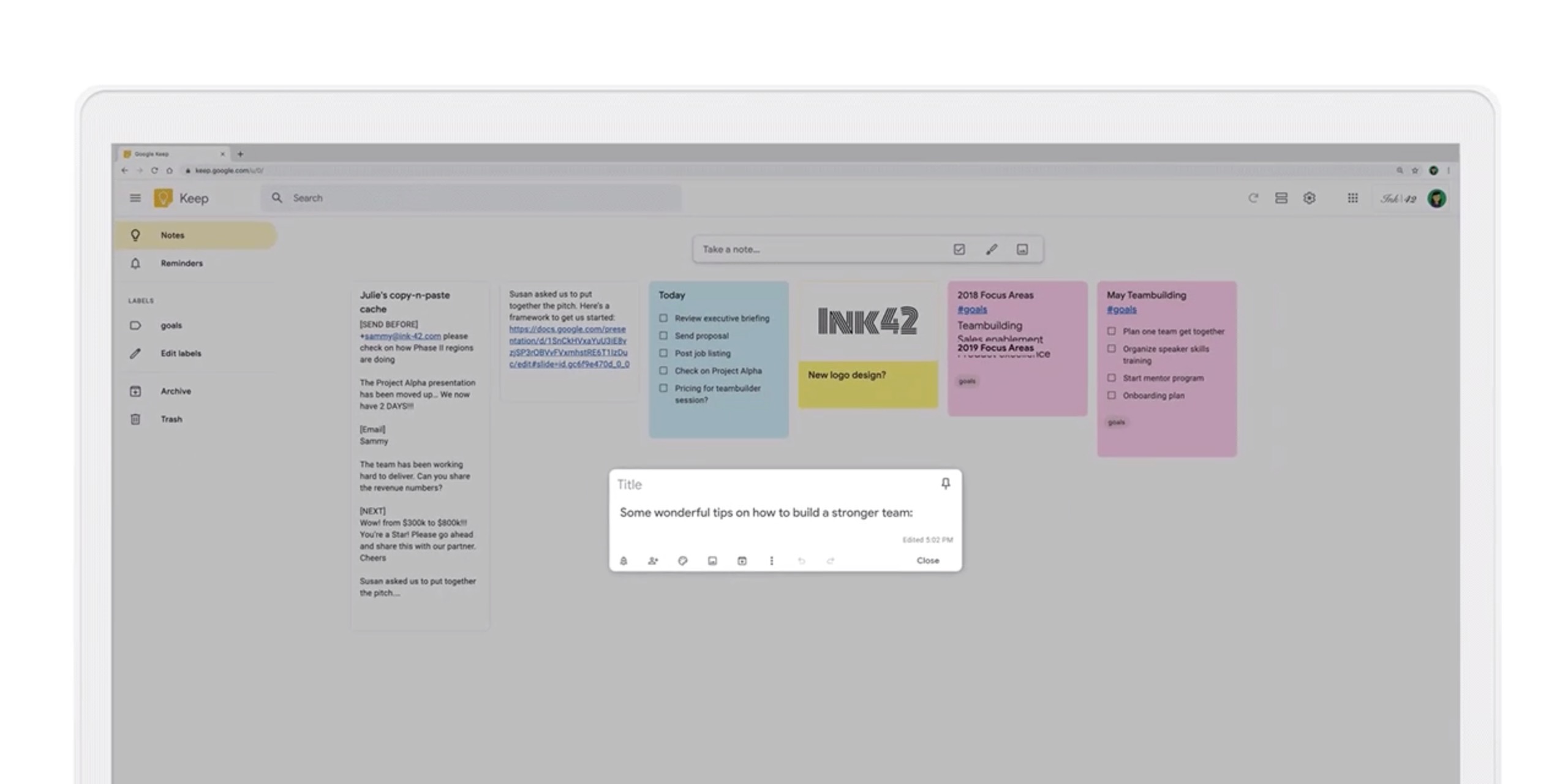The width and height of the screenshot is (1568, 784).
Task: Mark Onboarding plan as done
Action: pos(1112,396)
